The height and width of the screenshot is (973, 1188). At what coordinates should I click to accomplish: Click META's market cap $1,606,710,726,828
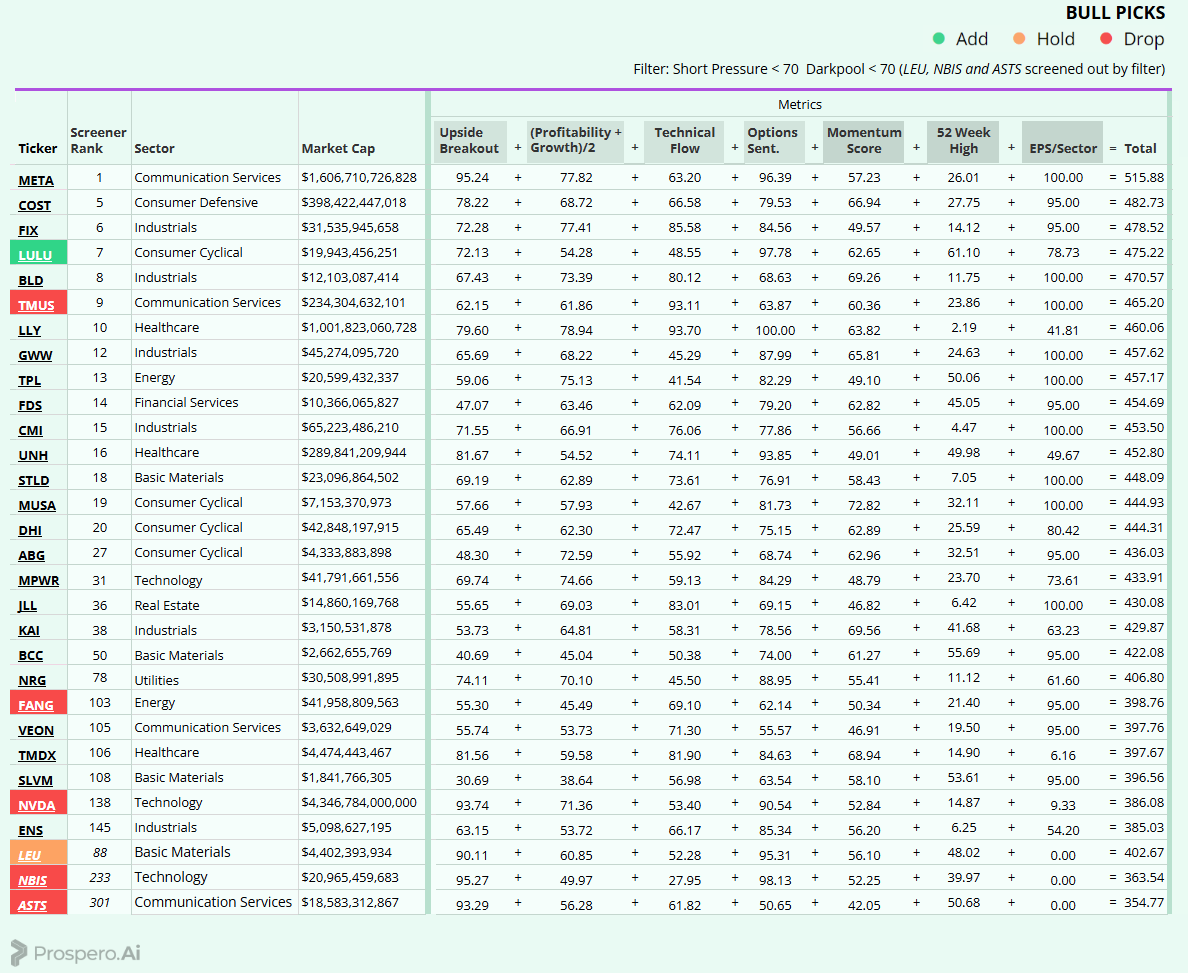click(359, 177)
